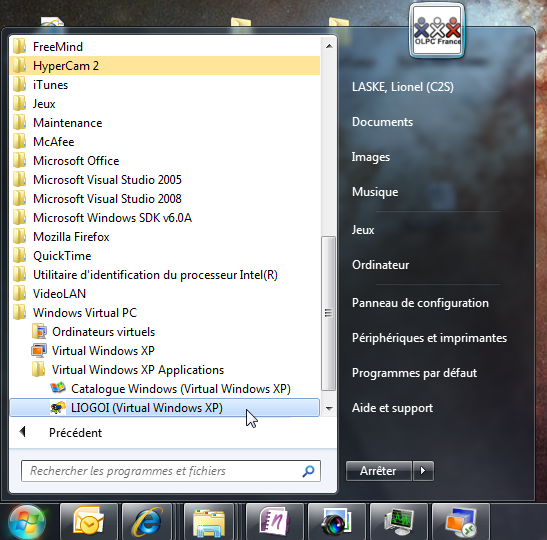Open Microsoft Visual Studio 2005 folder
This screenshot has width=547, height=540.
pos(165,180)
